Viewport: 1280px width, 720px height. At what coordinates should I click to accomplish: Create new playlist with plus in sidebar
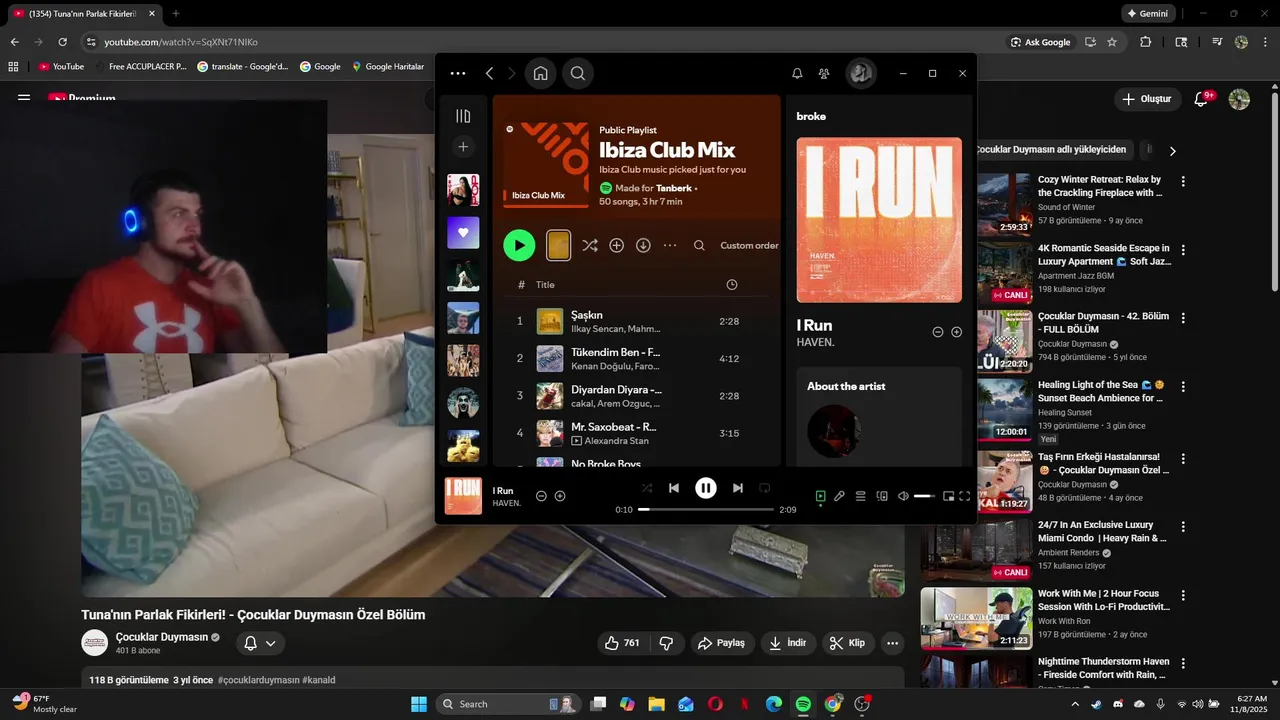[x=463, y=147]
